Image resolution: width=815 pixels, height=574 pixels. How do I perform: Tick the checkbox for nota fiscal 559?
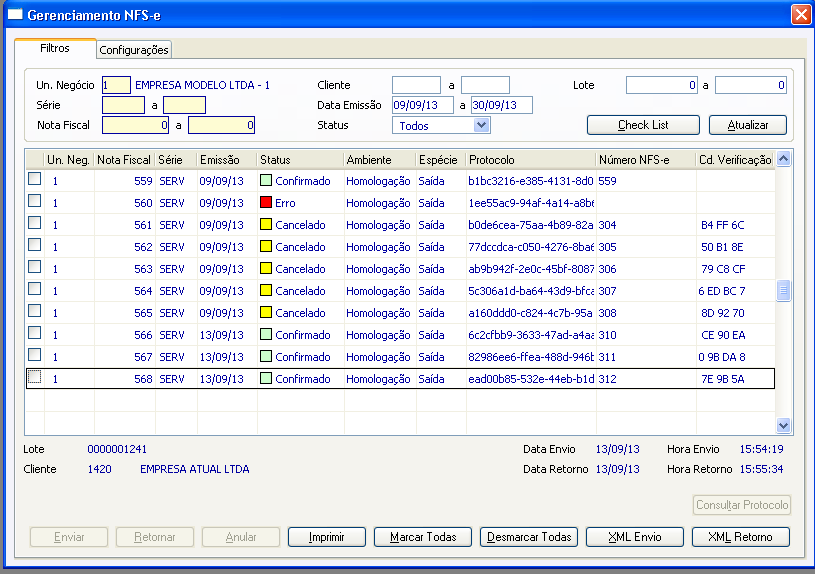click(35, 179)
